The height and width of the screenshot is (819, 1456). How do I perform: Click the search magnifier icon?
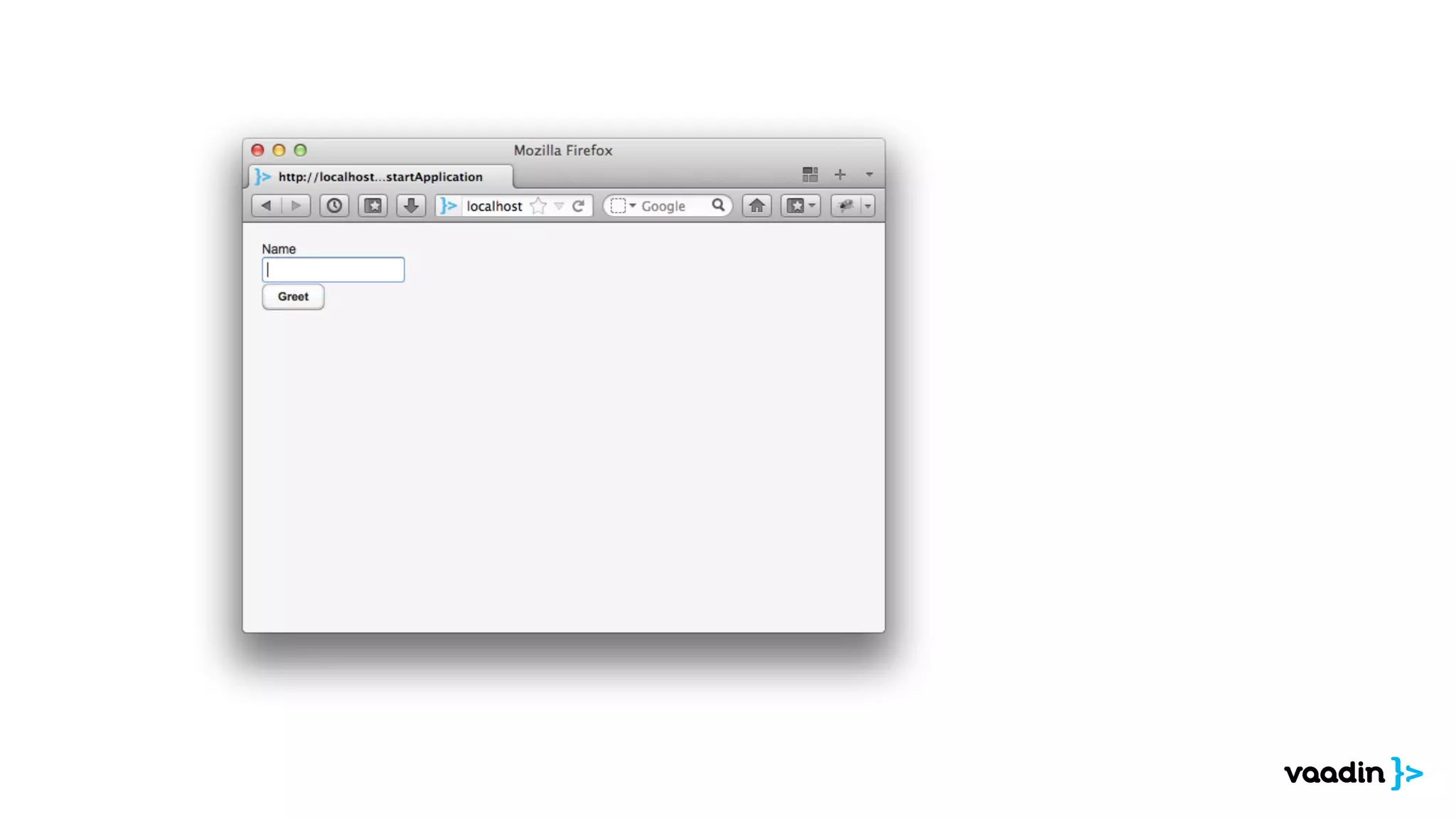click(718, 205)
